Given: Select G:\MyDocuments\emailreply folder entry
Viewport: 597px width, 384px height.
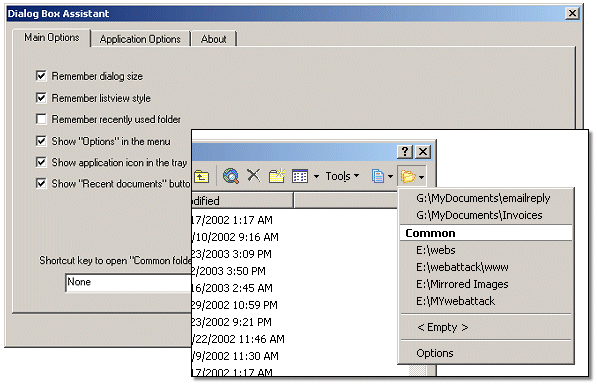Looking at the screenshot, I should [486, 198].
